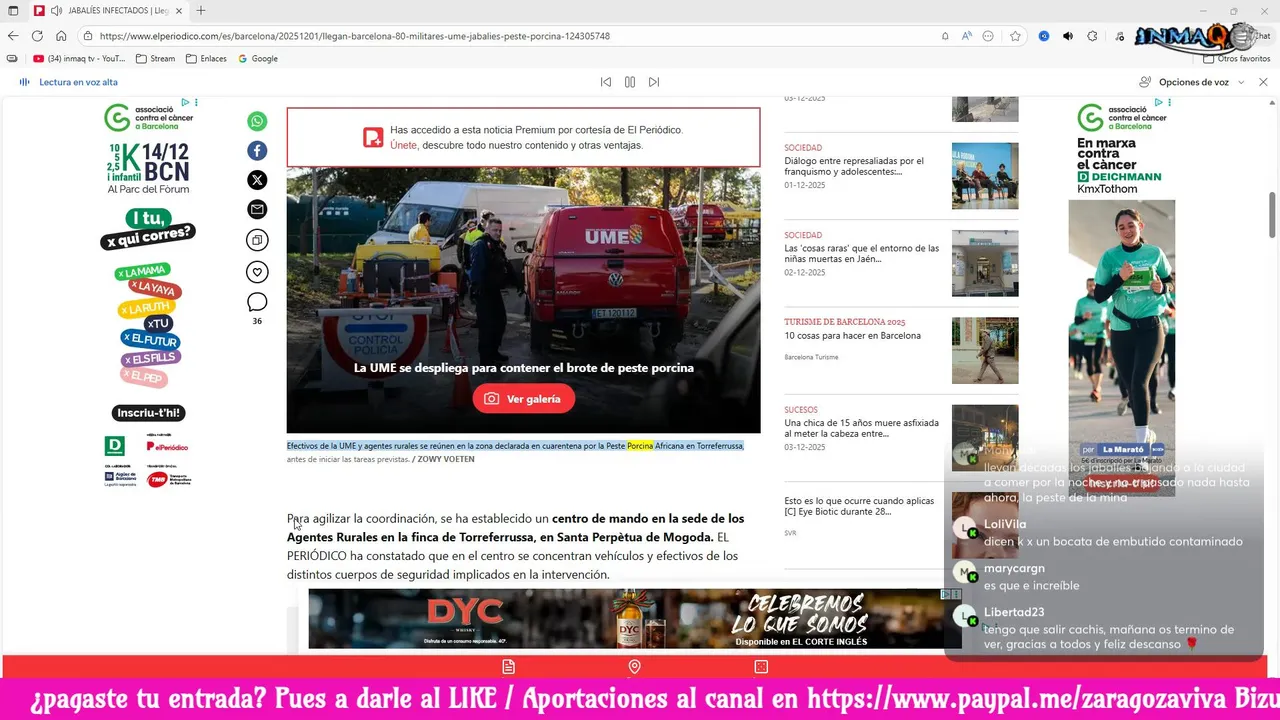Open the browser home page icon
1280x720 pixels.
pyautogui.click(x=61, y=36)
